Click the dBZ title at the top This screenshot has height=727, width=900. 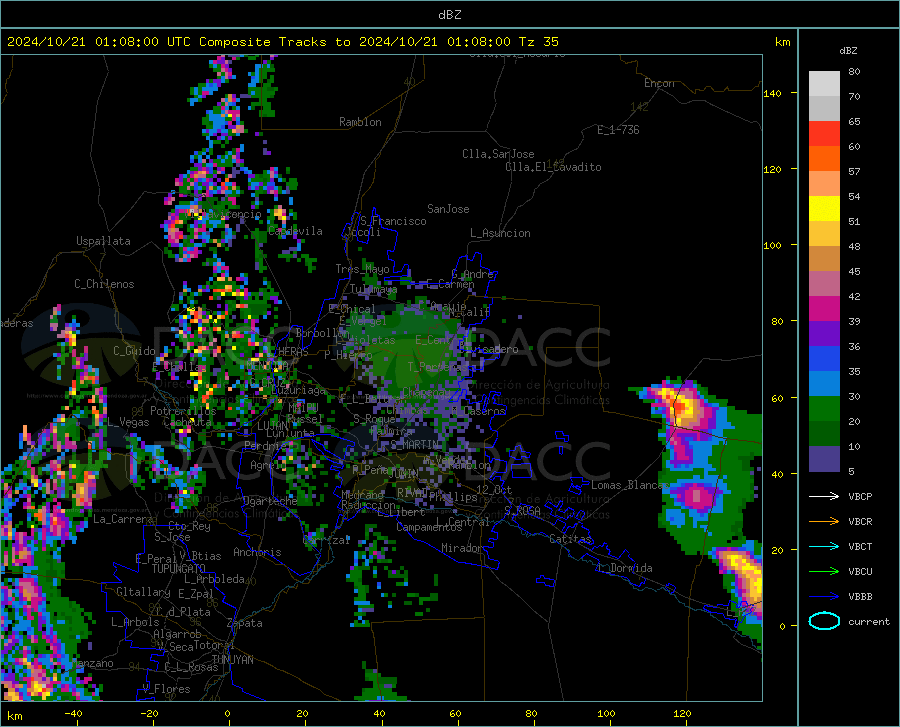pyautogui.click(x=449, y=15)
